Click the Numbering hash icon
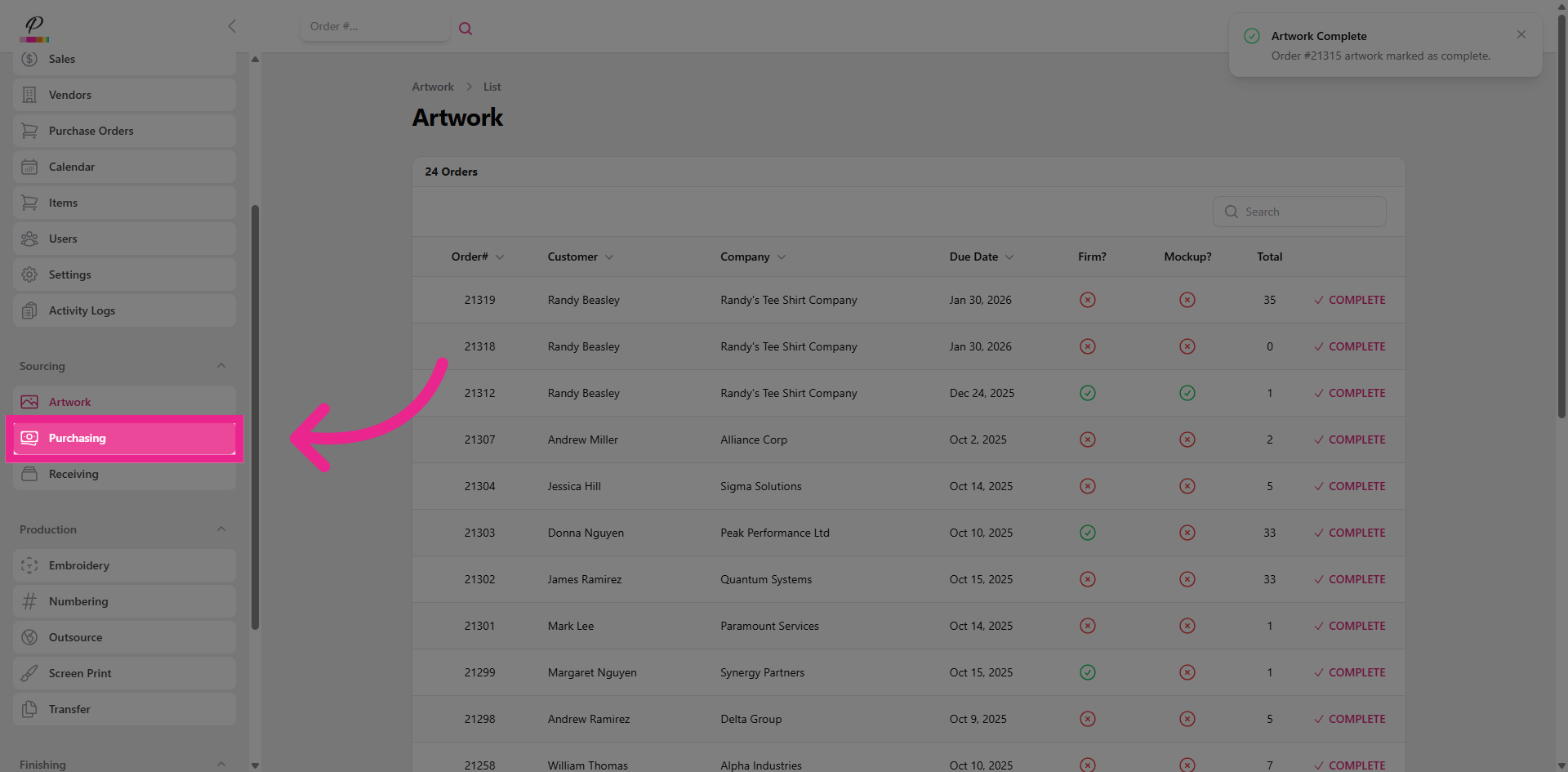The height and width of the screenshot is (772, 1568). click(x=29, y=601)
